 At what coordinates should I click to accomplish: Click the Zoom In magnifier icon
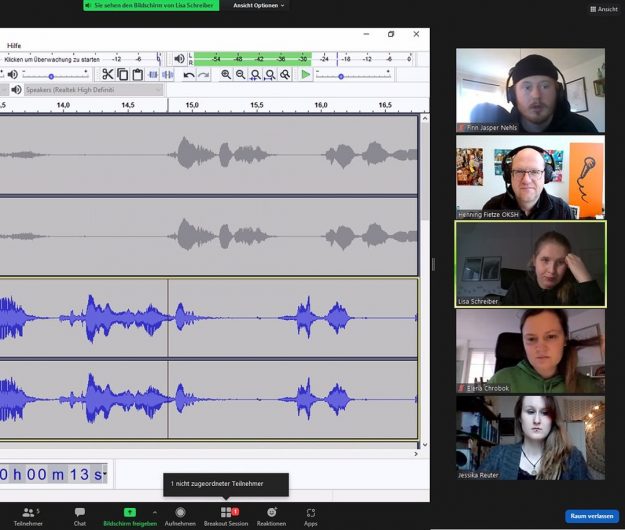[226, 75]
